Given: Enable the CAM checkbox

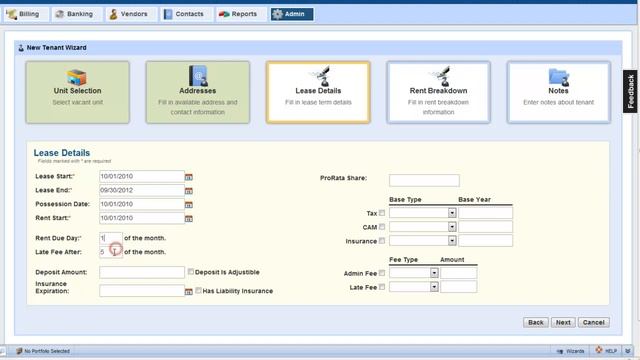Looking at the screenshot, I should pos(382,227).
